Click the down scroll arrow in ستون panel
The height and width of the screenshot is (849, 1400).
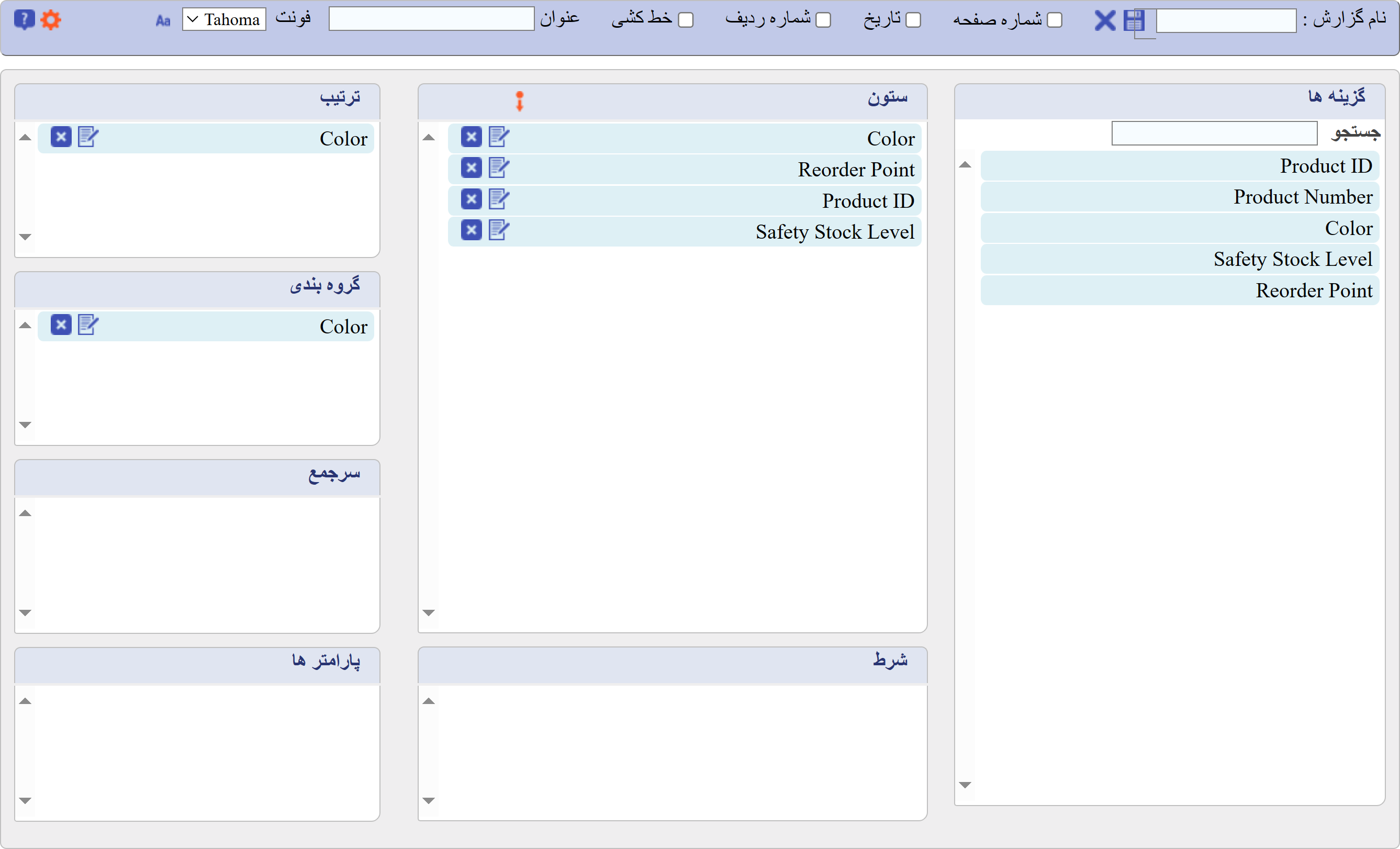(x=429, y=612)
